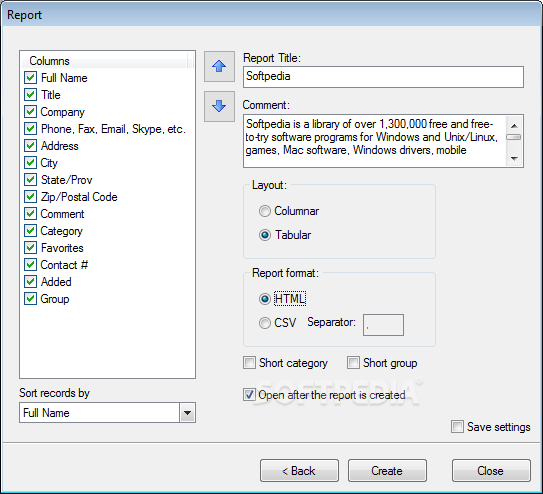The height and width of the screenshot is (494, 543).
Task: Toggle the Favorites column checkbox
Action: 30,248
